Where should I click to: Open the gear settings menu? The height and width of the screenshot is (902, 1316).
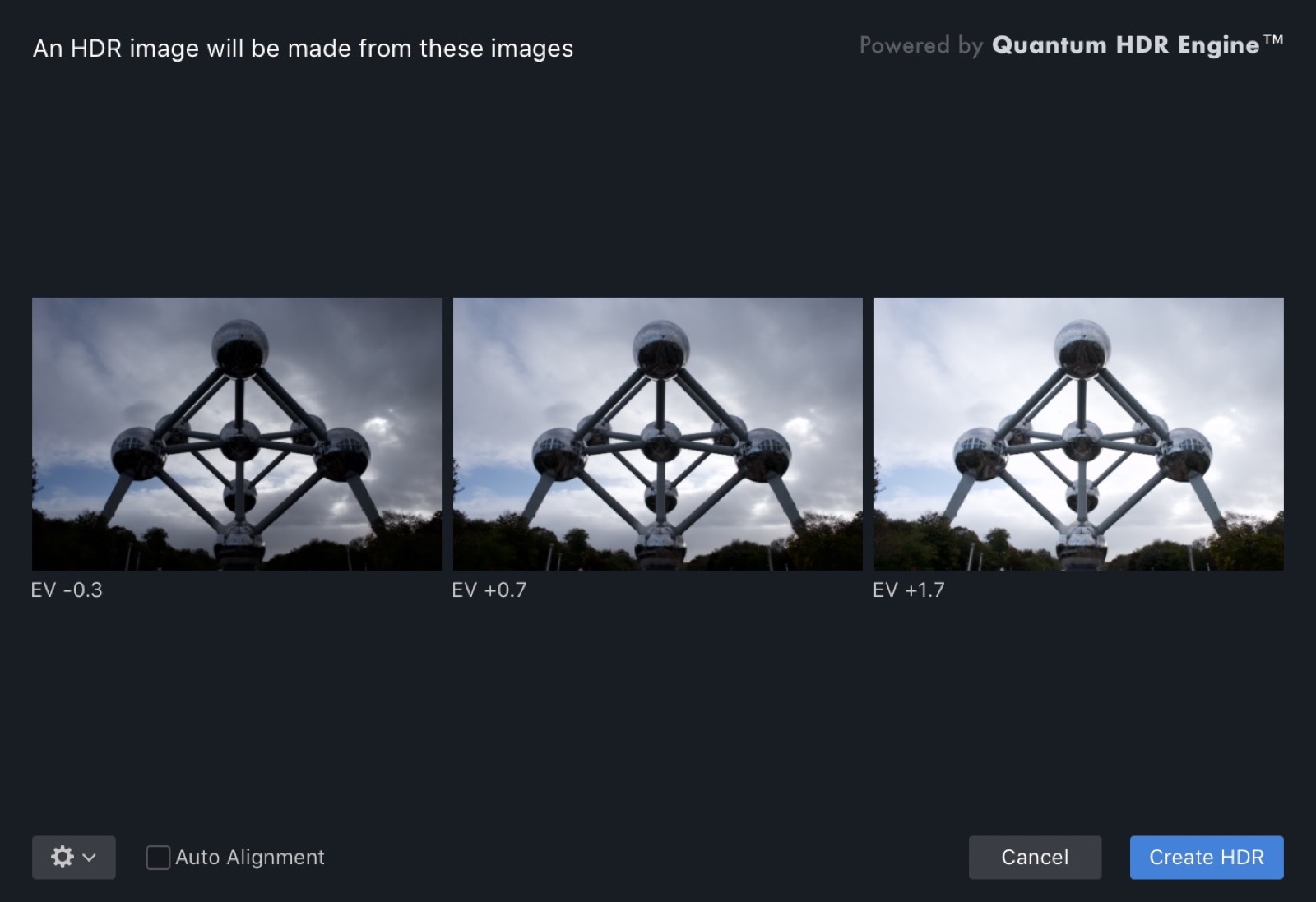coord(73,857)
